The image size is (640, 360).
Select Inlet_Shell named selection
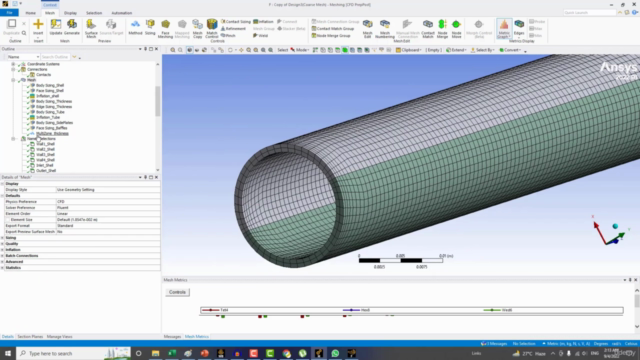pyautogui.click(x=44, y=165)
